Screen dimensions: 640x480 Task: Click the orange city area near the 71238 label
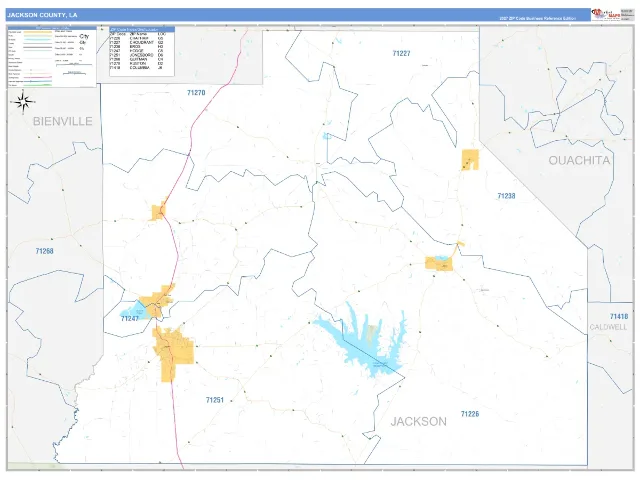470,160
